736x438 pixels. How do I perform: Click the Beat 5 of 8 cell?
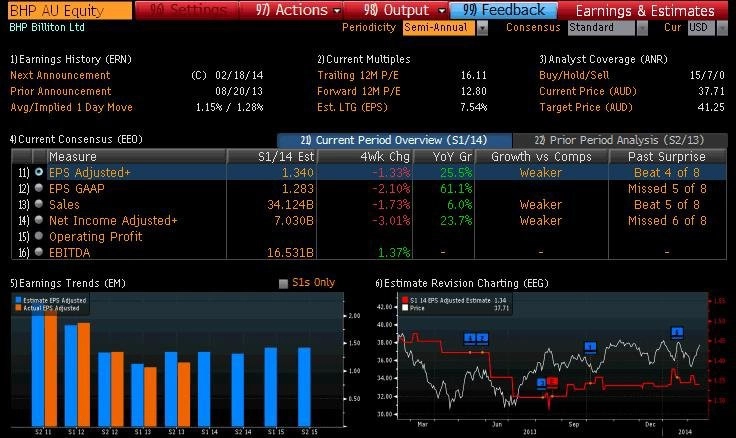coord(667,205)
